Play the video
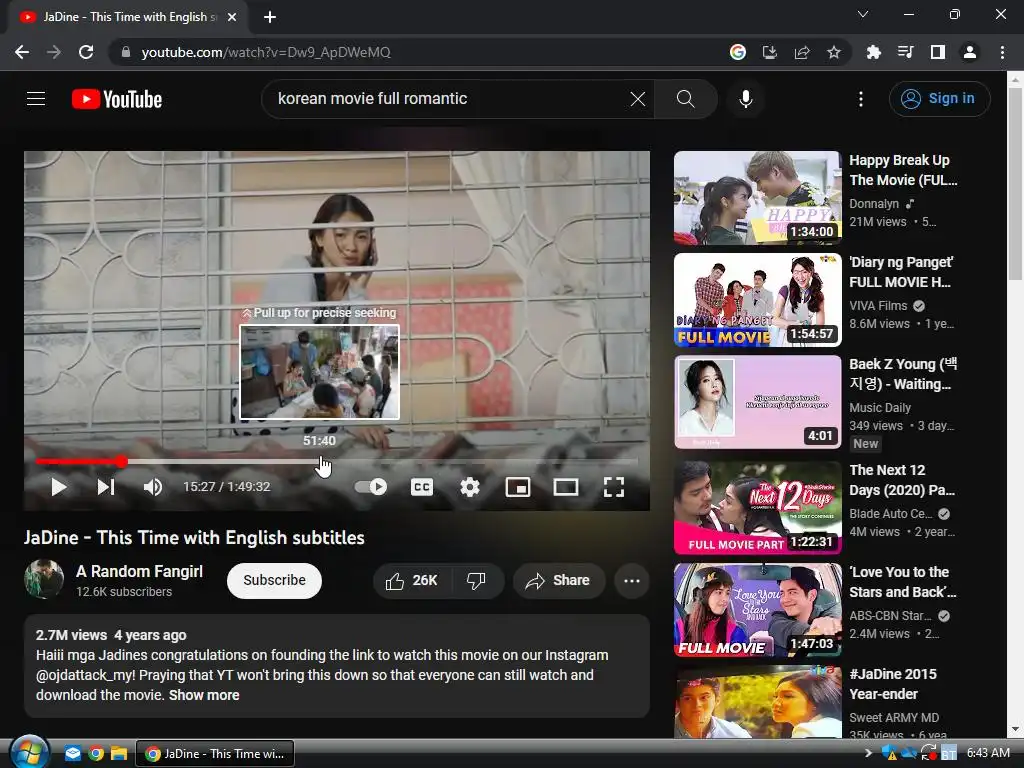 click(x=59, y=487)
